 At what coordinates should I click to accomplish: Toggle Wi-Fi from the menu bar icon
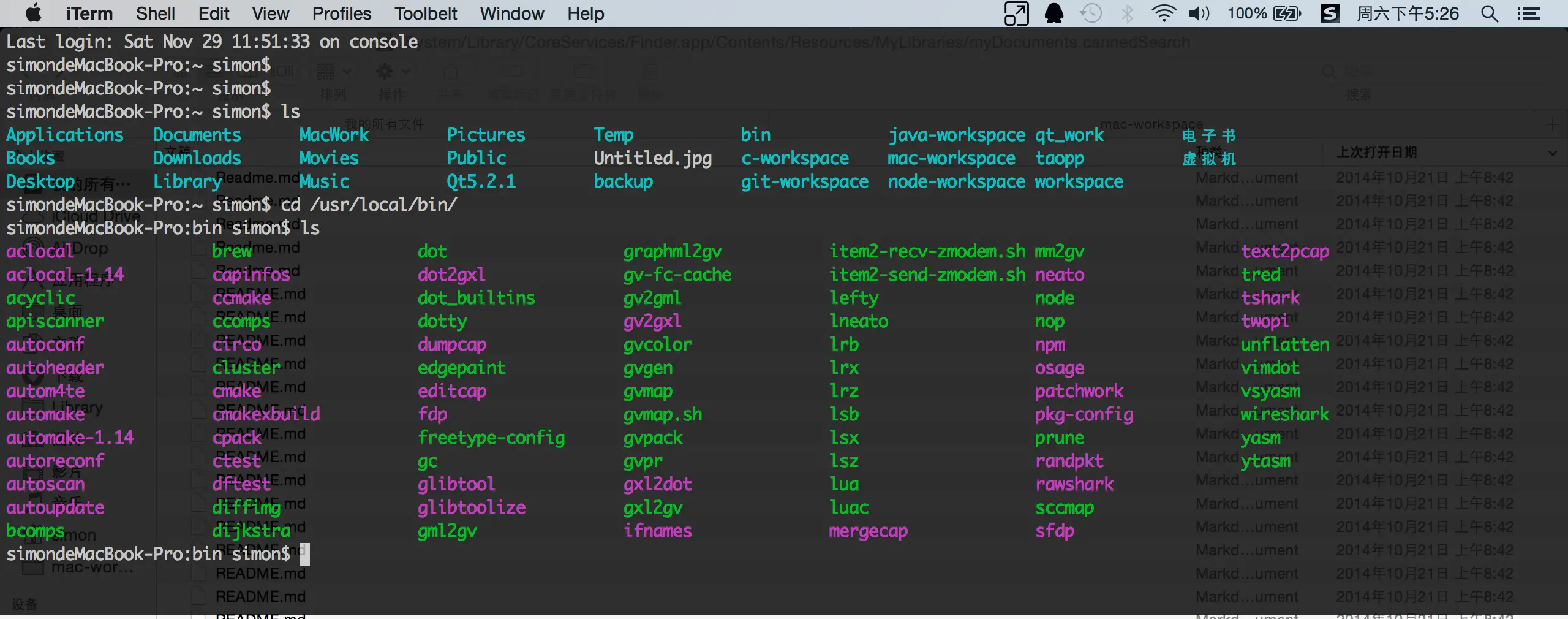[1164, 13]
